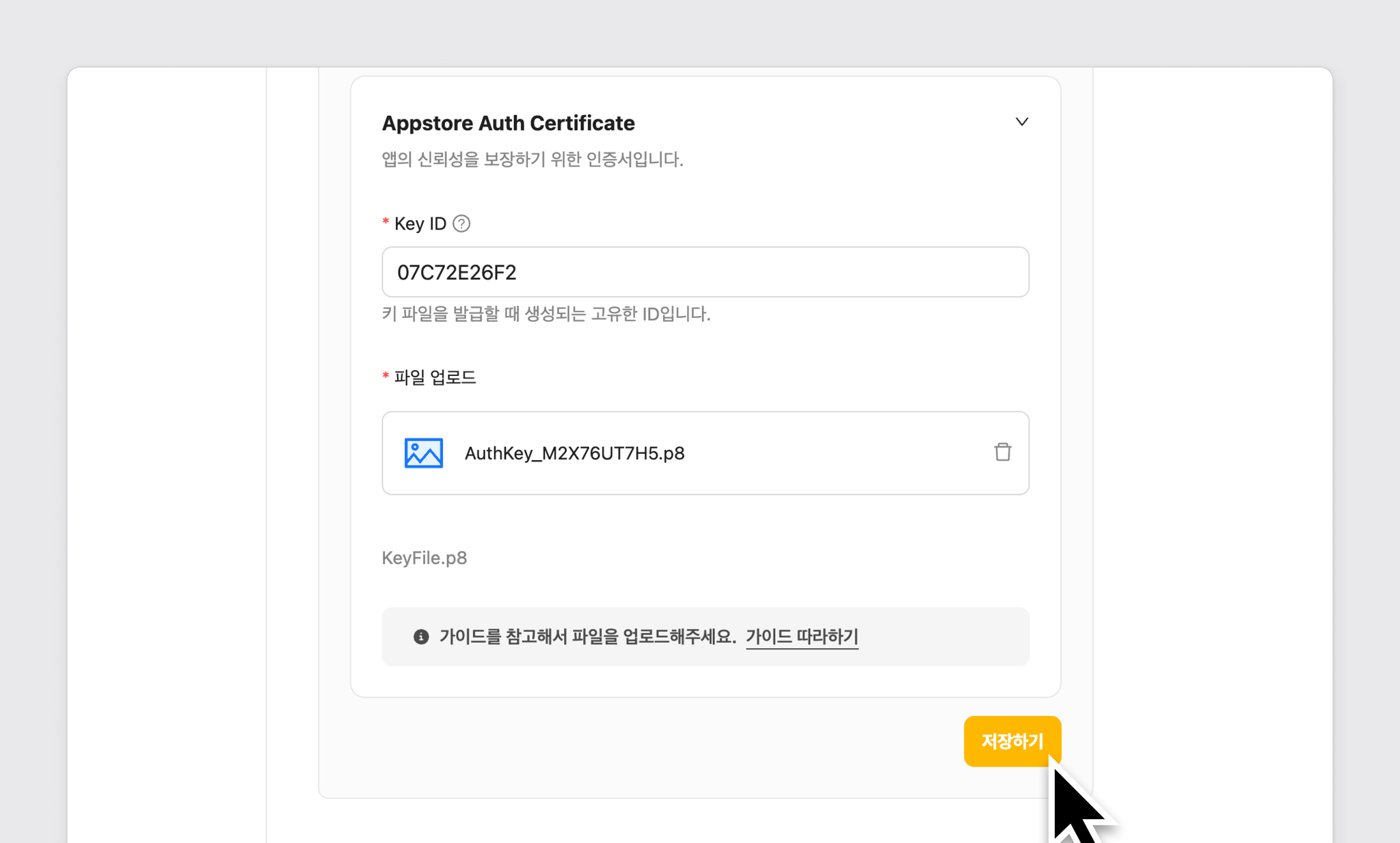Click the 파일 업로드 label
The image size is (1400, 843).
pos(435,377)
